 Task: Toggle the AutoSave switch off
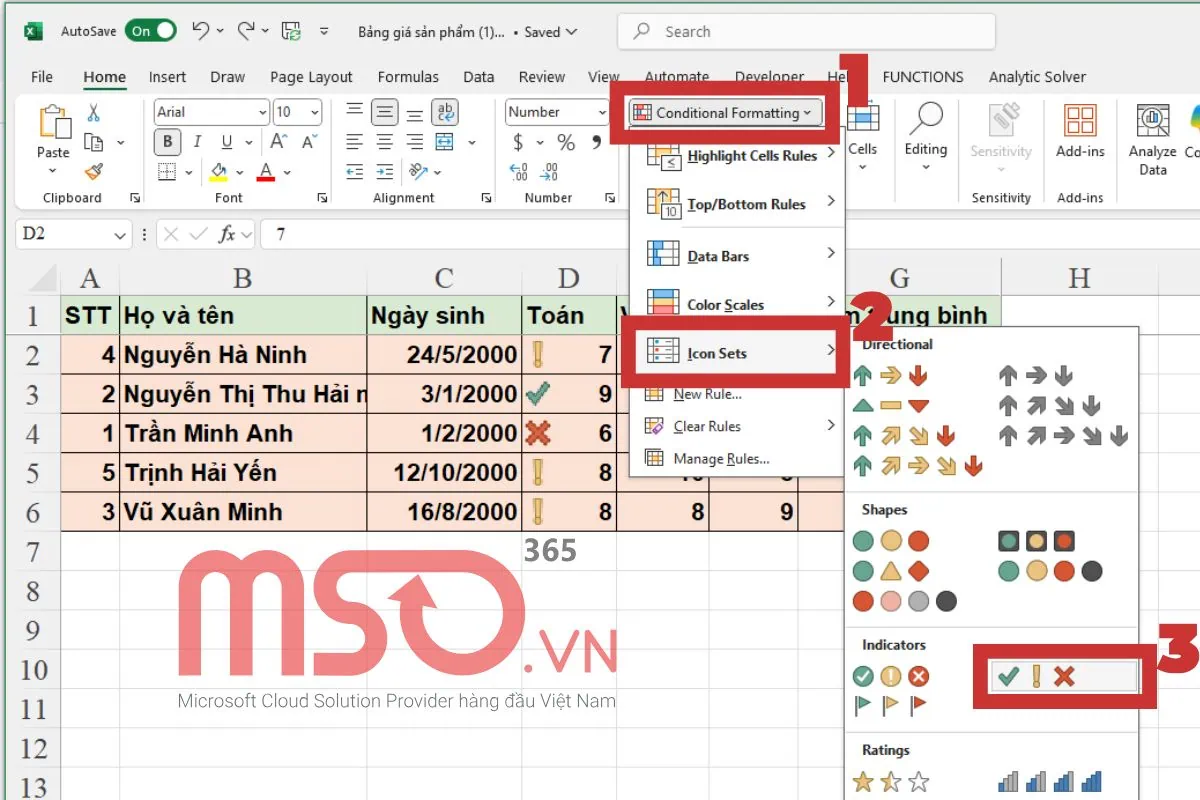151,31
